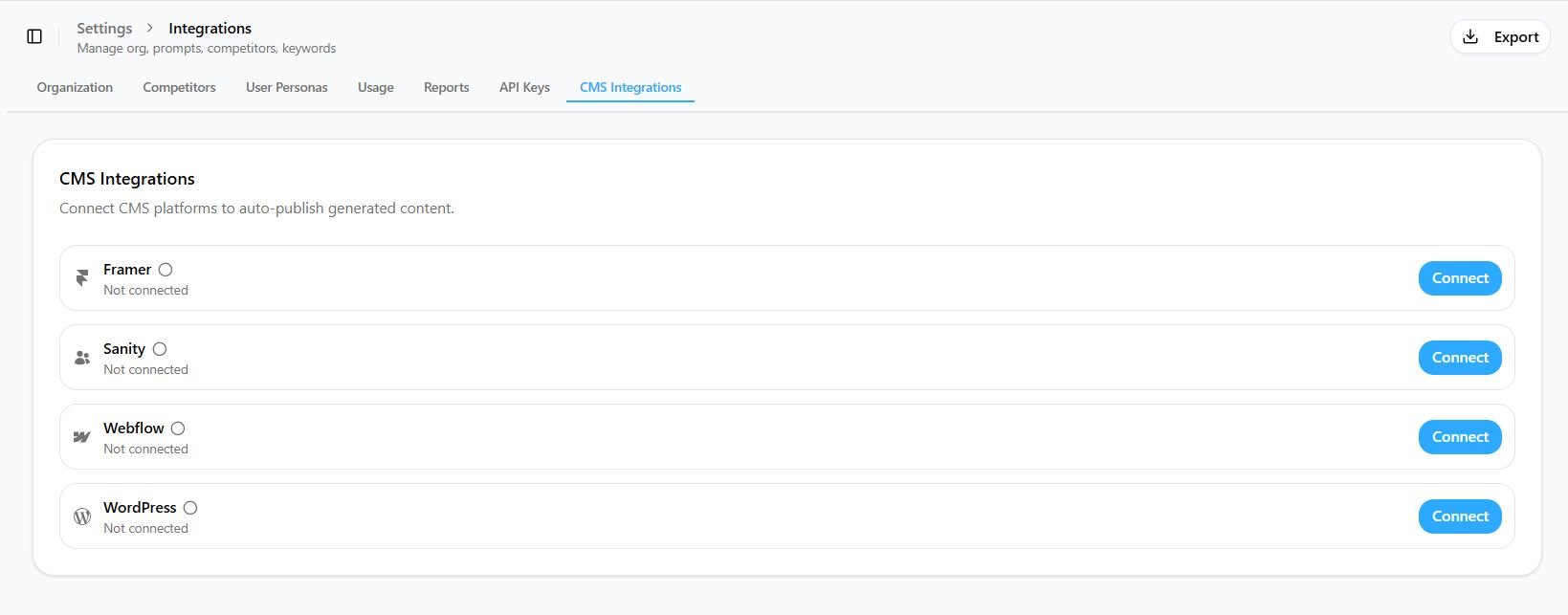The width and height of the screenshot is (1568, 615).
Task: Open the User Personas tab
Action: point(286,87)
